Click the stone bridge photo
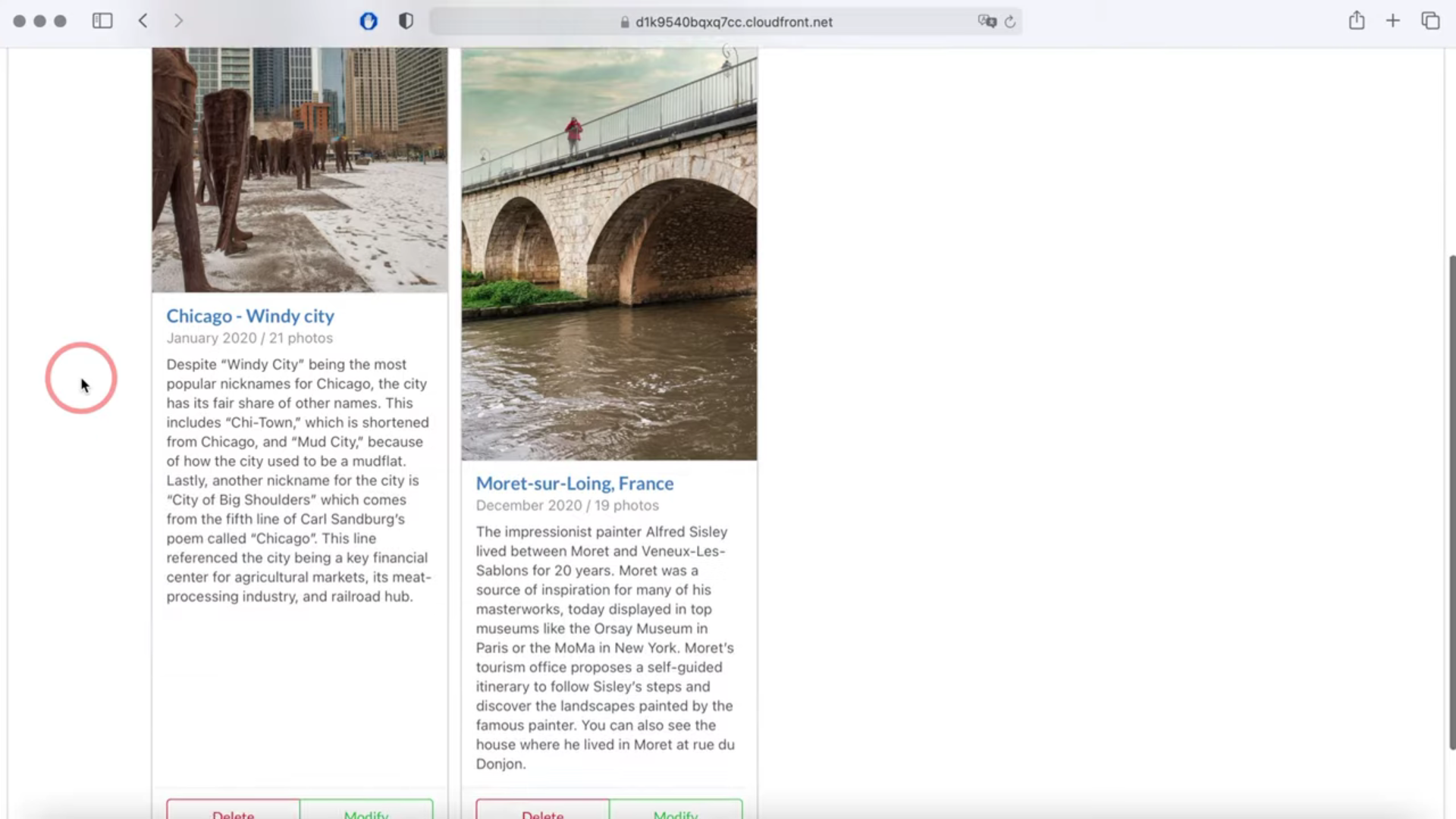Screen dimensions: 1456x819 (609, 254)
